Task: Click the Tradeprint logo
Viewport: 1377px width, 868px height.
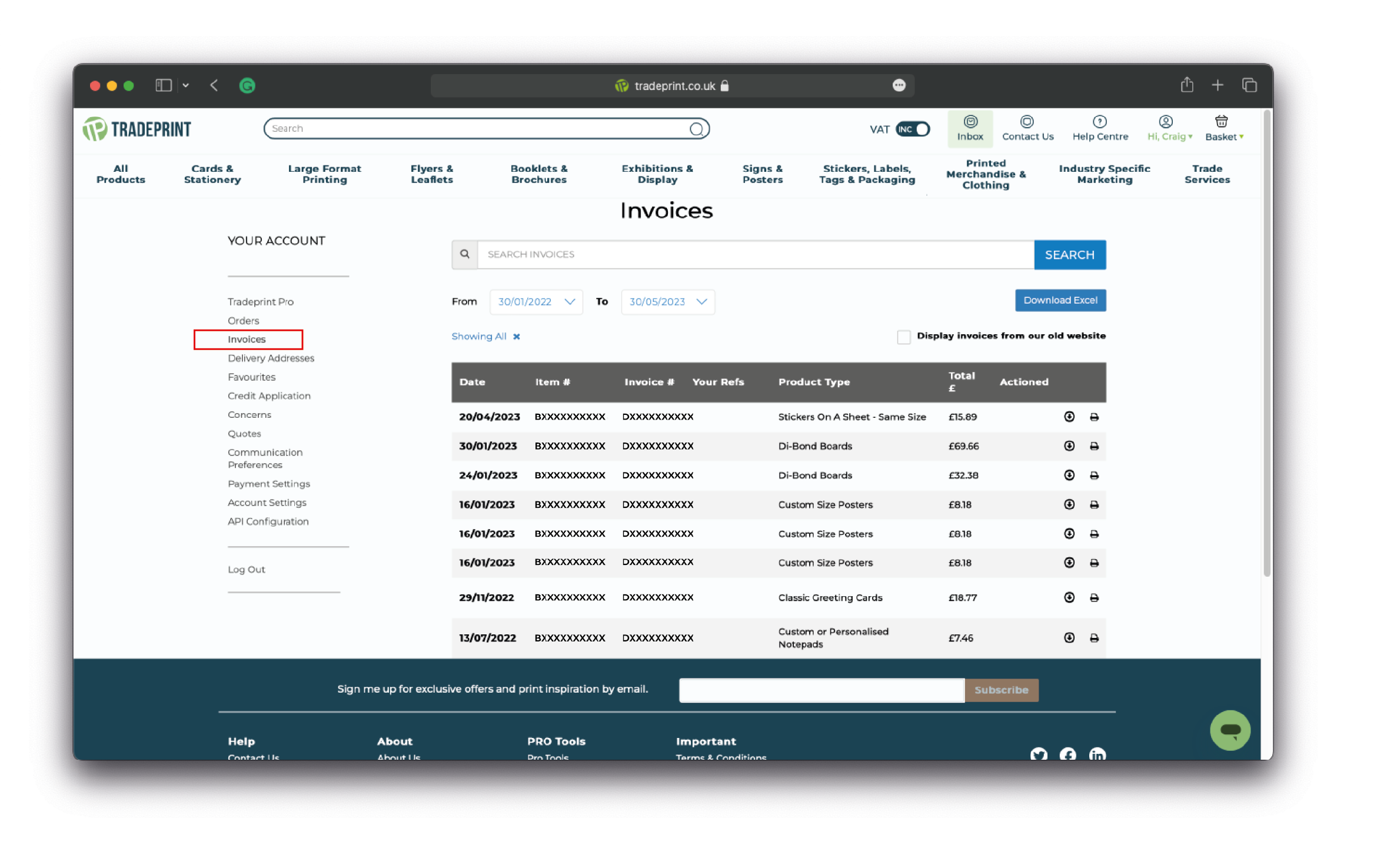Action: click(137, 128)
